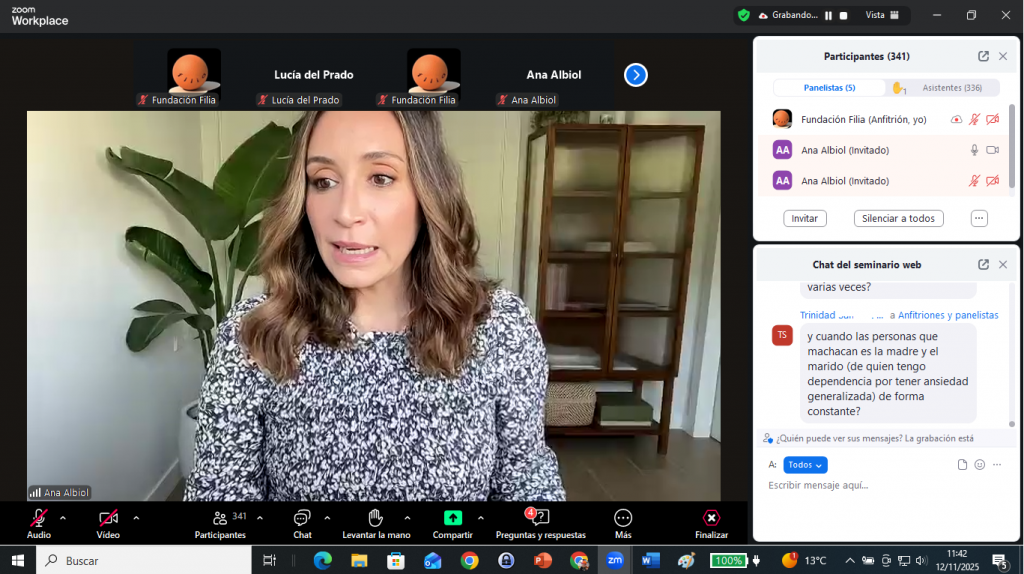Pop out the Participantes panel
Image resolution: width=1024 pixels, height=574 pixels.
click(x=983, y=57)
